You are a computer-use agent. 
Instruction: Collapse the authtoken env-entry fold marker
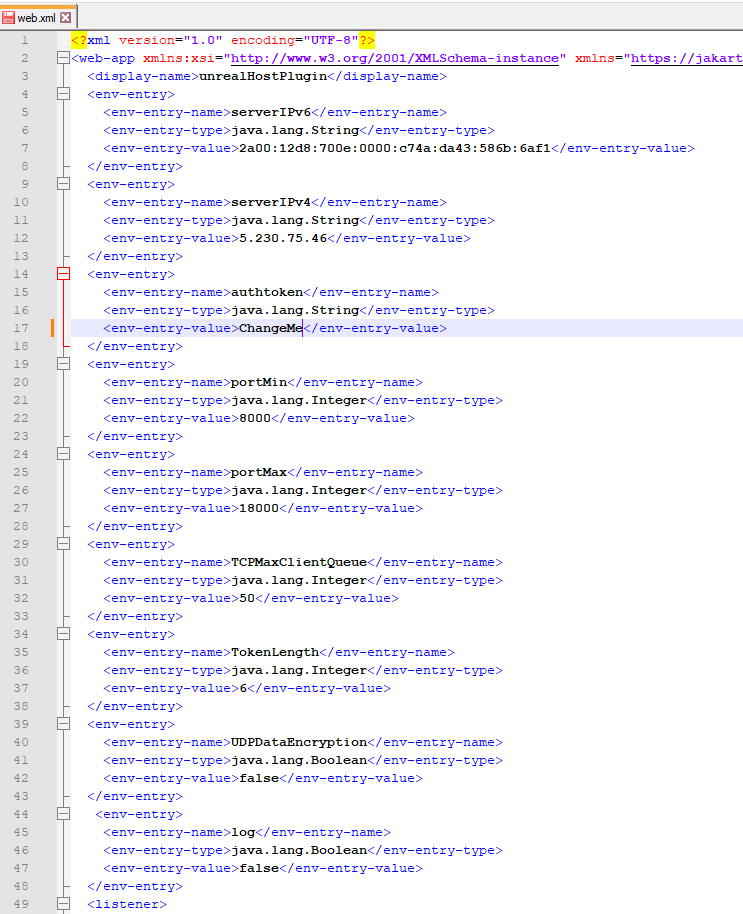point(64,274)
